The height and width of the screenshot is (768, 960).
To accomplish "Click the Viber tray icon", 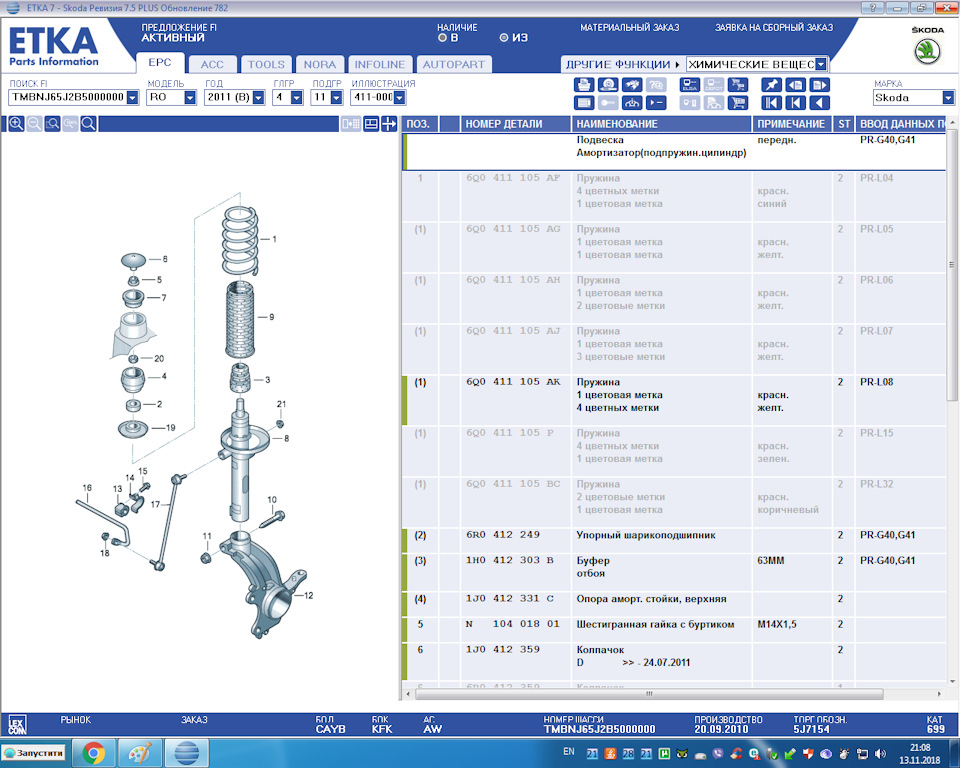I will [x=718, y=754].
